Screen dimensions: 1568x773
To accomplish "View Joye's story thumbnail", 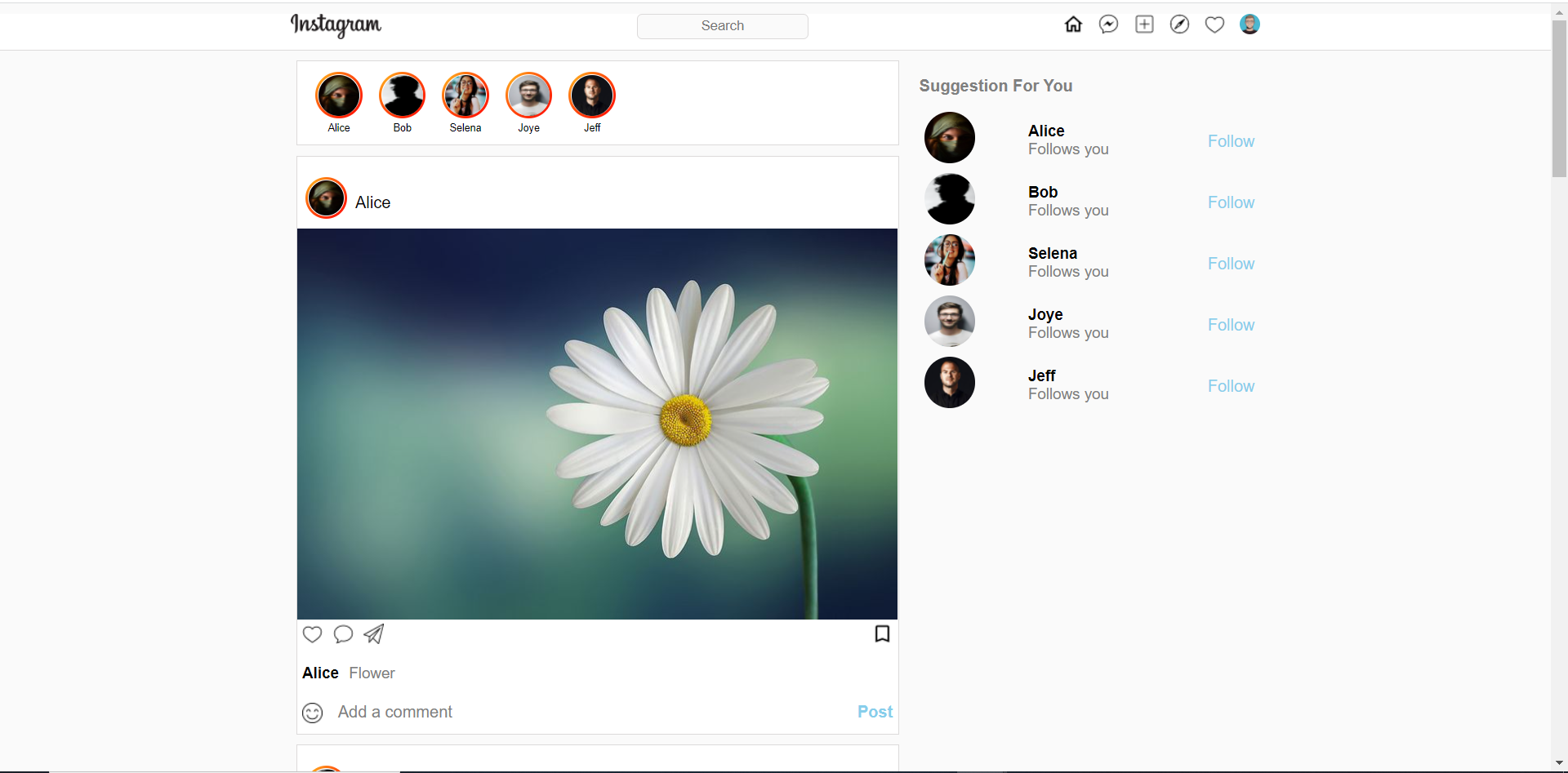I will 528,96.
